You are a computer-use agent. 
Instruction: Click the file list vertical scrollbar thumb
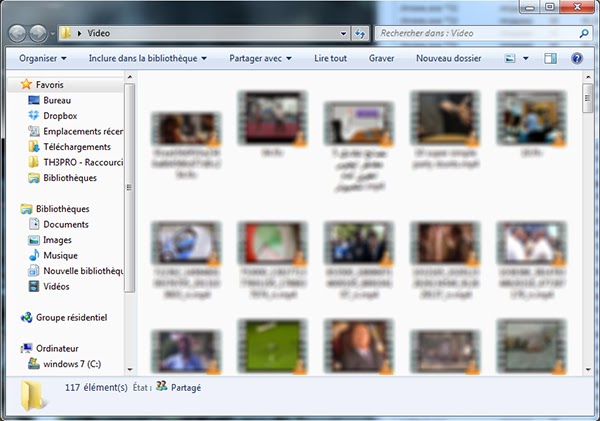pyautogui.click(x=588, y=98)
